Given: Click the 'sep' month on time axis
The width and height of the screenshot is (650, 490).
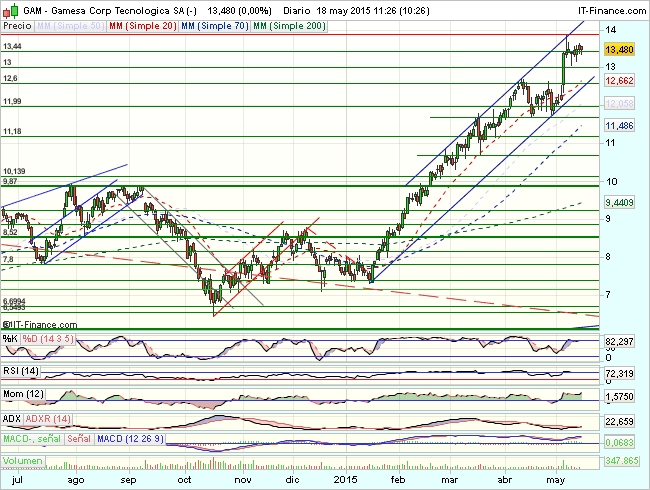Looking at the screenshot, I should (128, 480).
